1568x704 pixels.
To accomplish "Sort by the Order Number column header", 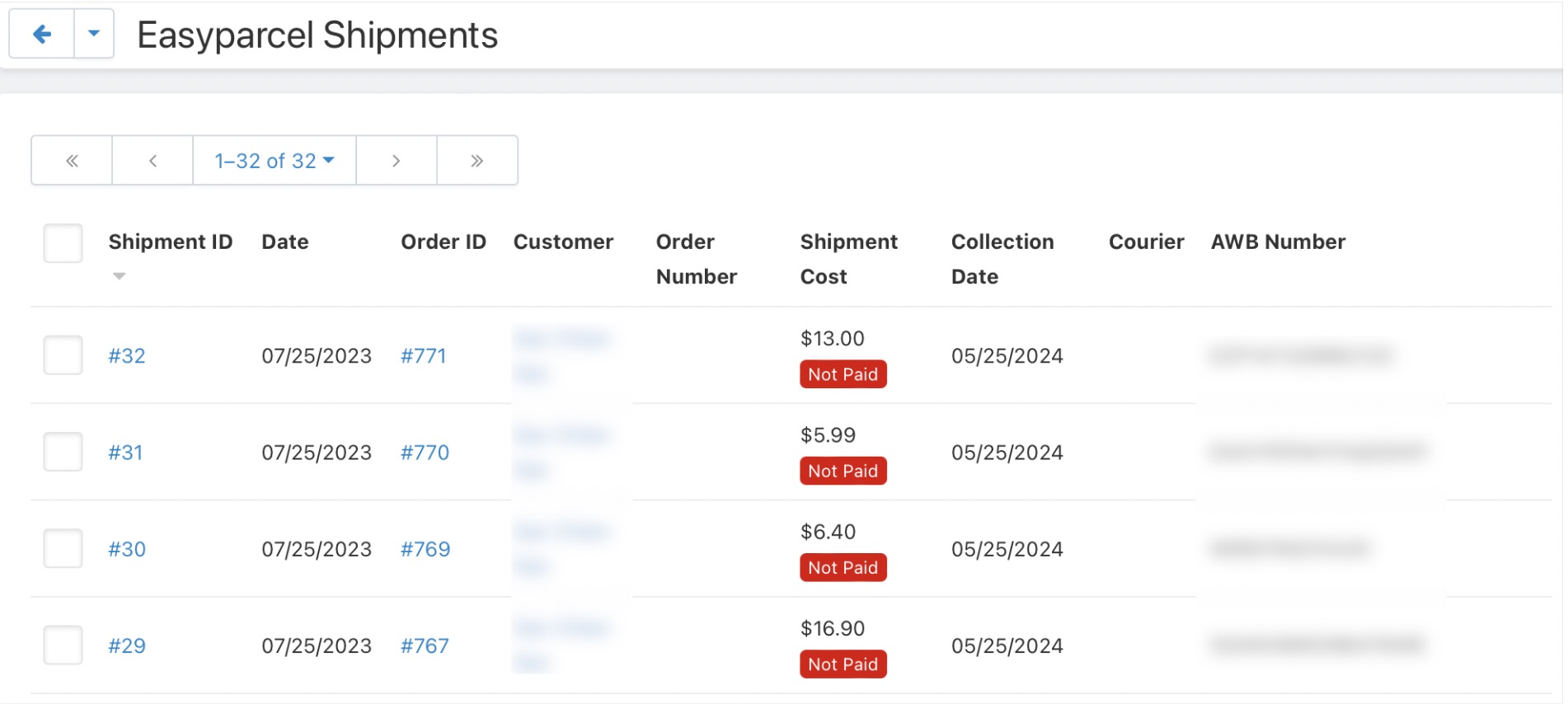I will 697,259.
